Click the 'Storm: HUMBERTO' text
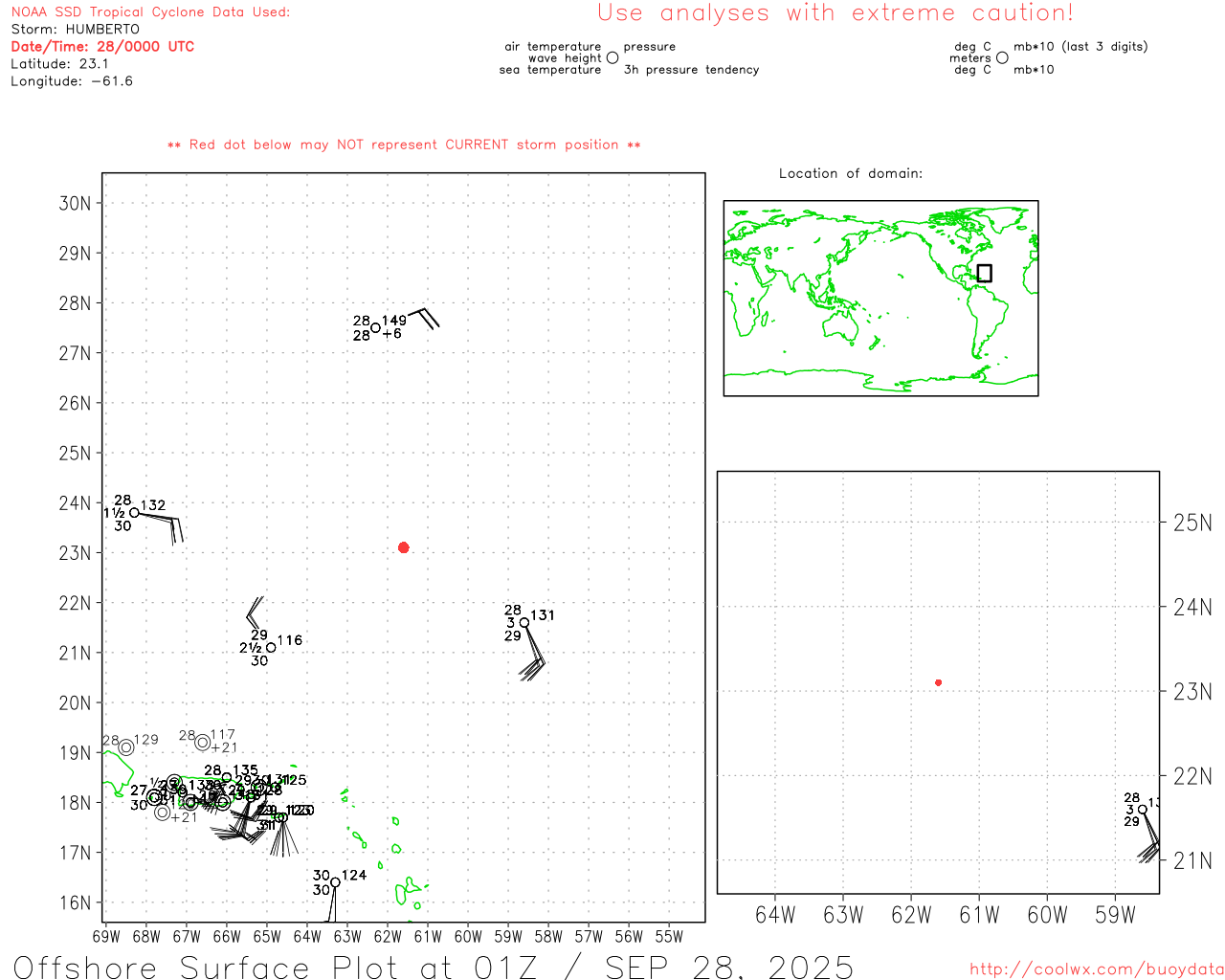 (x=76, y=30)
